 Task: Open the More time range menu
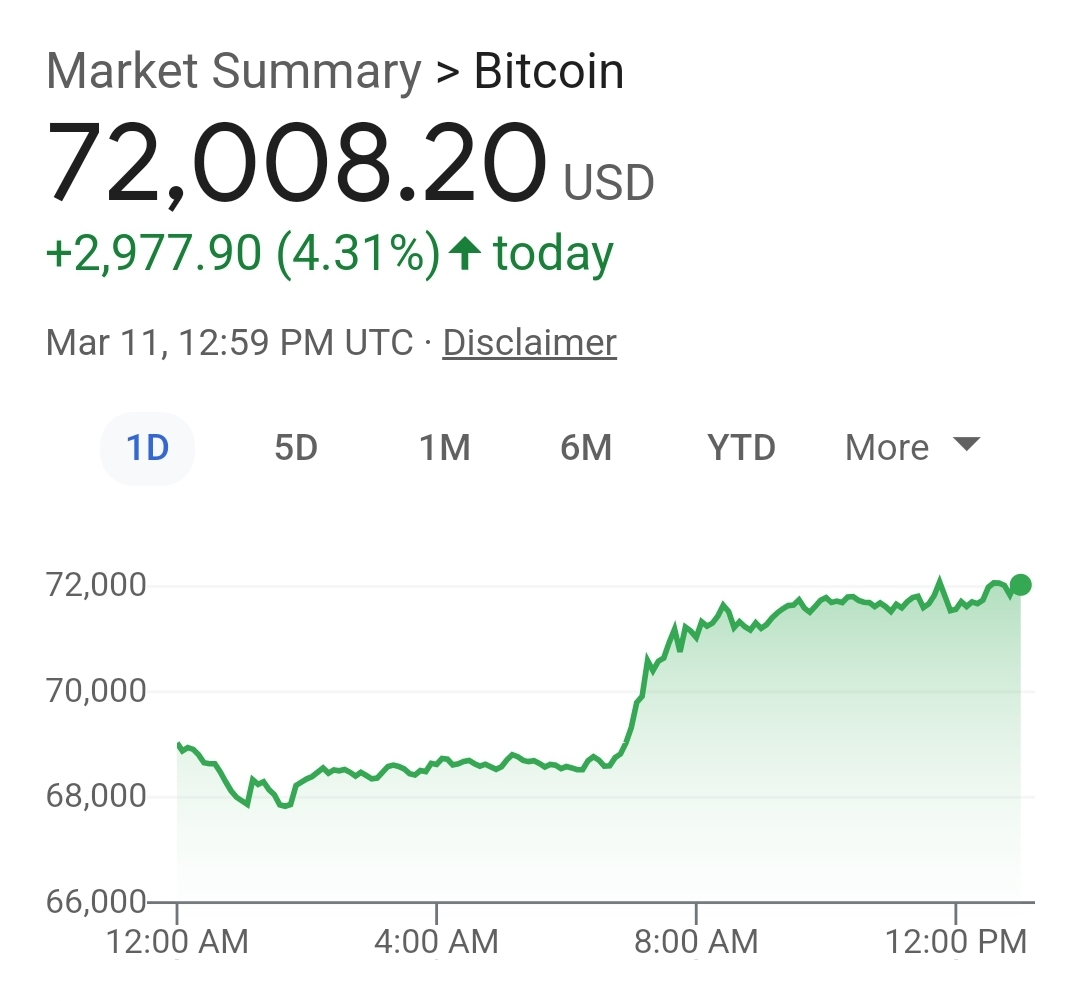pos(888,448)
